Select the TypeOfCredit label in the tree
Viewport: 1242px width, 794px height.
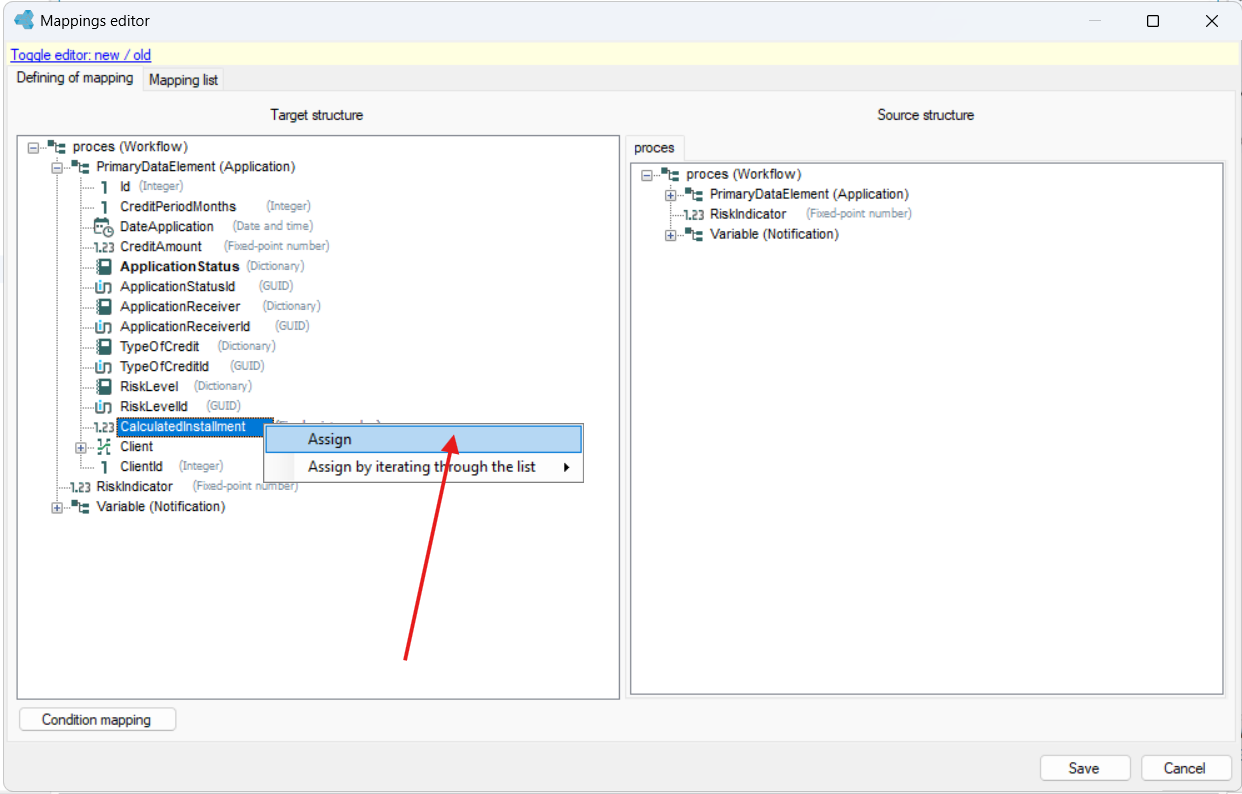pos(160,347)
